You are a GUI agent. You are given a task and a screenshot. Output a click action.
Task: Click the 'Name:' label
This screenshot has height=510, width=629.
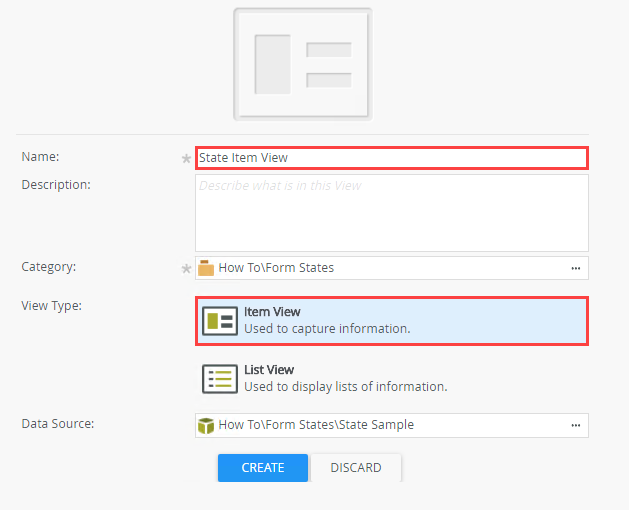(40, 156)
